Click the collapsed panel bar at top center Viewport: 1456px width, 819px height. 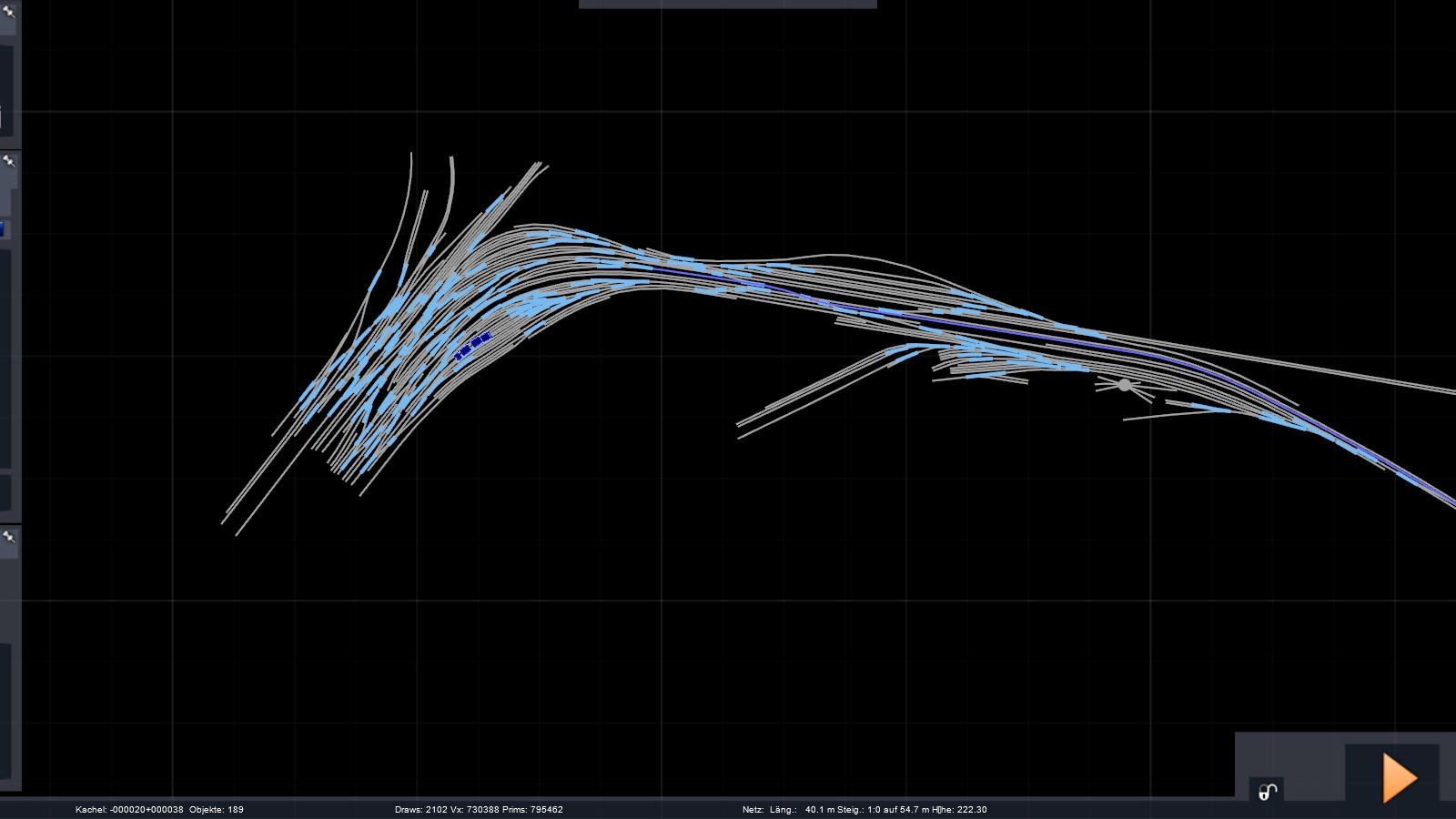(x=727, y=5)
